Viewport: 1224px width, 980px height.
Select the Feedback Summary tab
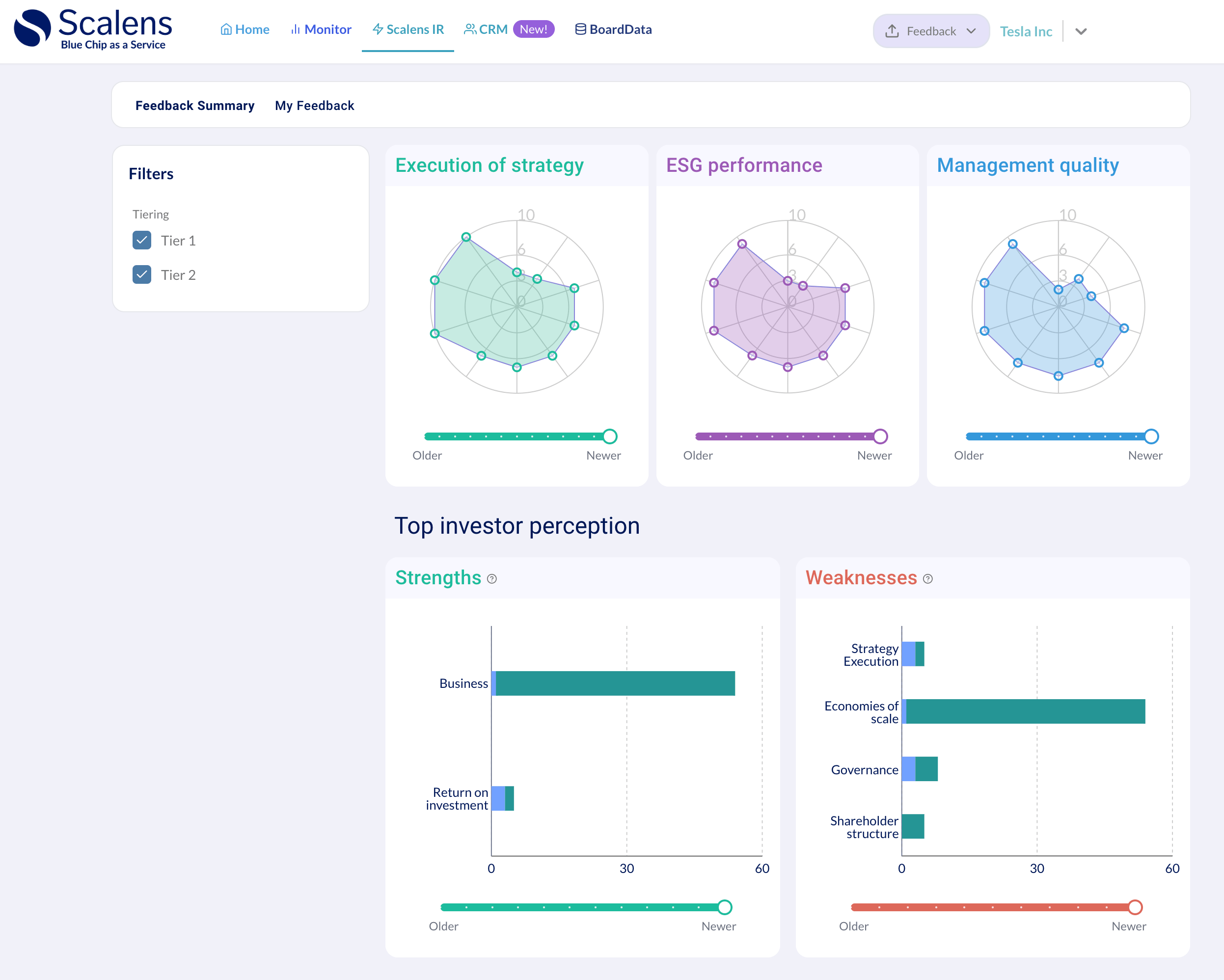pyautogui.click(x=195, y=105)
